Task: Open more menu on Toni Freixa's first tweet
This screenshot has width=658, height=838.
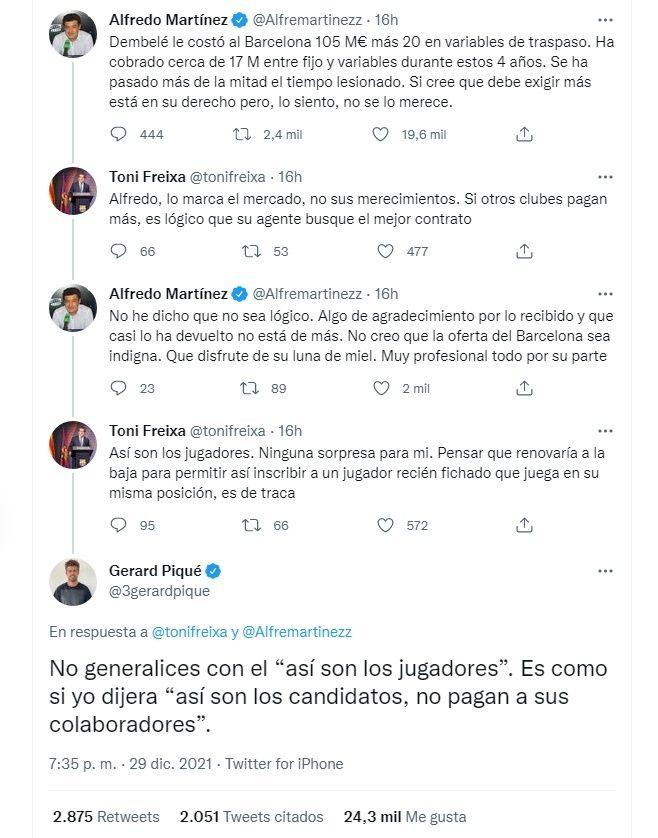Action: [x=605, y=176]
